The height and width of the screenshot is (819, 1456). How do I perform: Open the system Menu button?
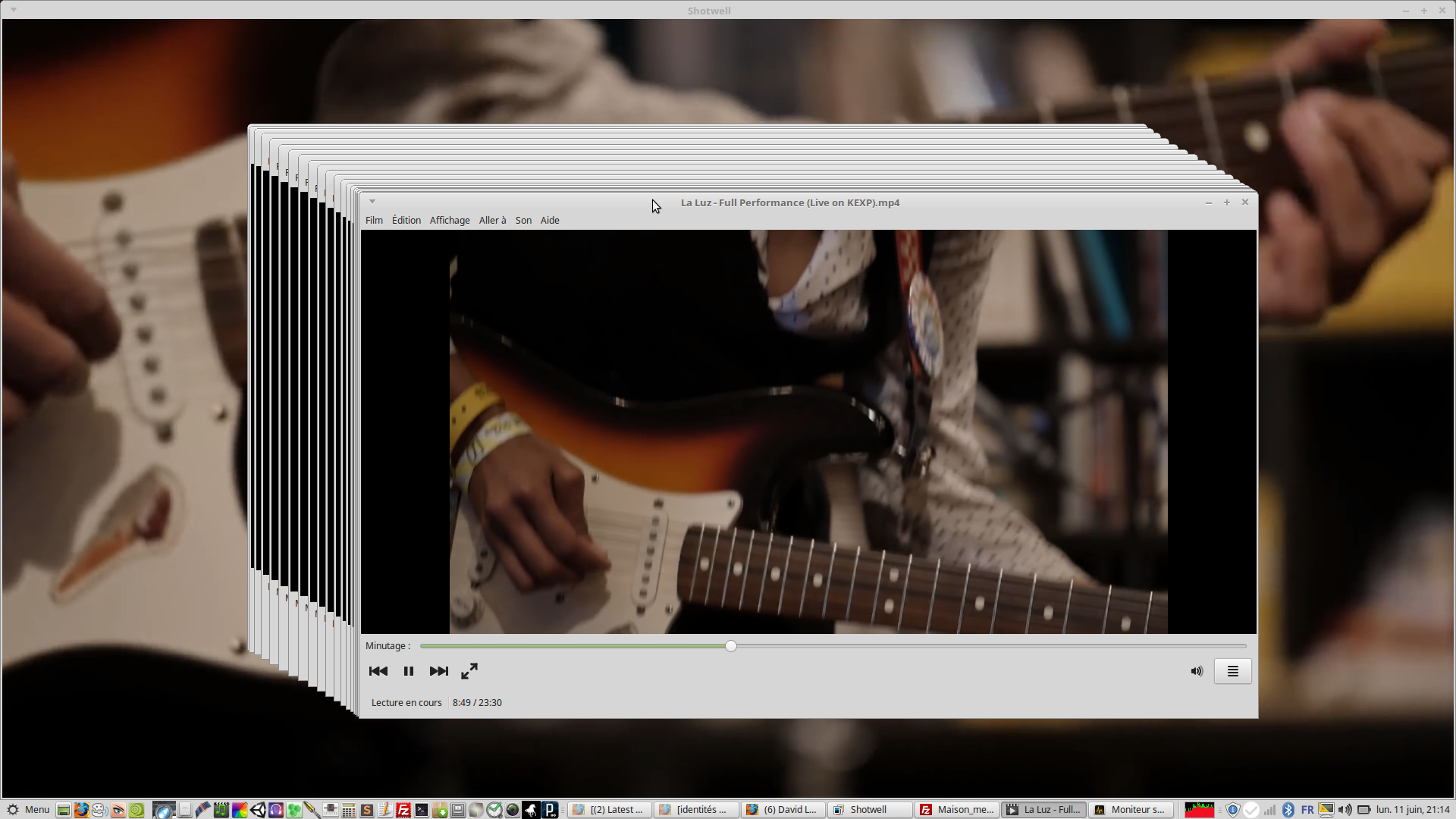(x=28, y=810)
